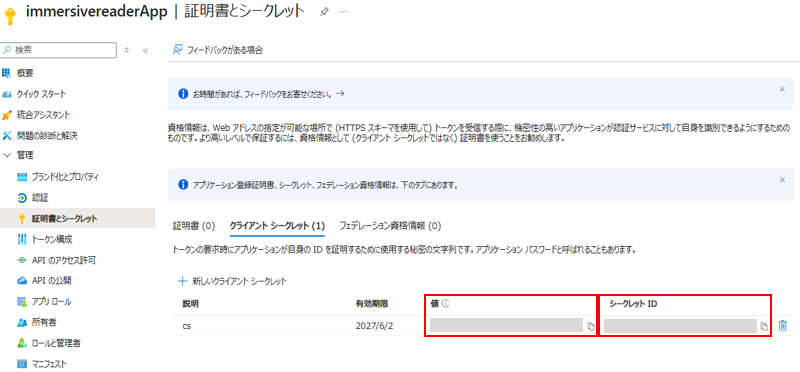Click the masked secret value field
800x372 pixels.
point(506,326)
